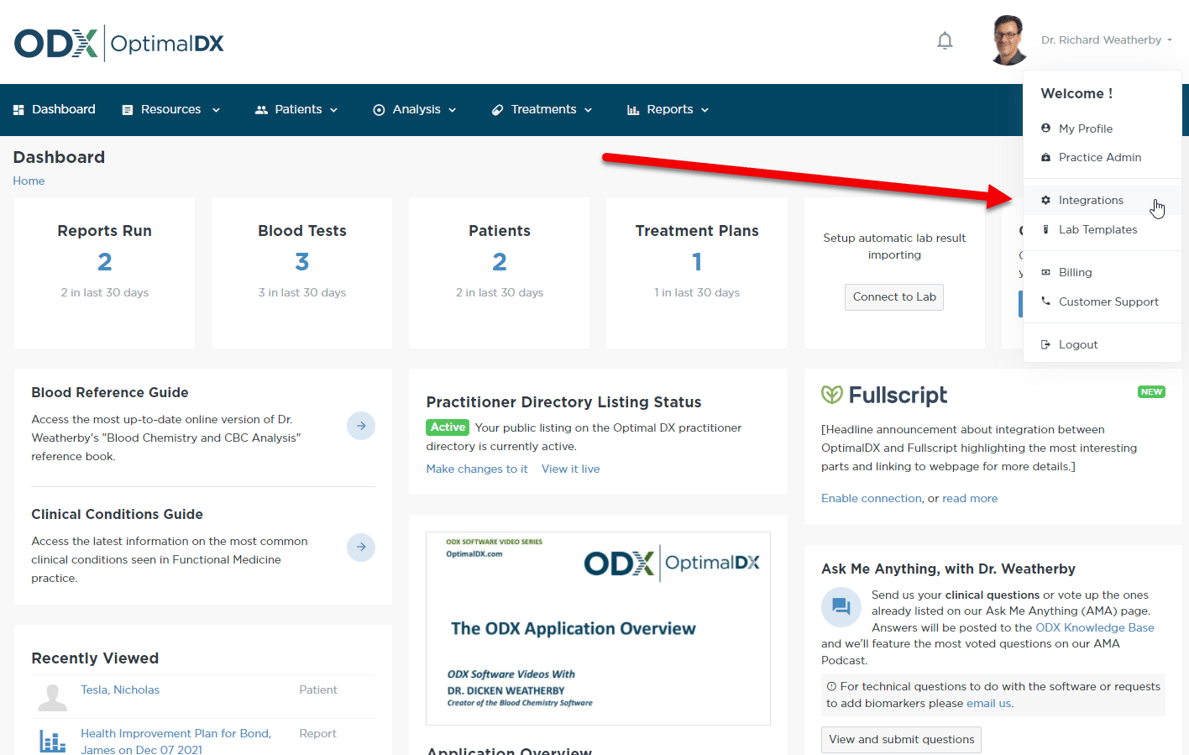
Task: Click the Blood Tests count 3
Action: click(302, 262)
